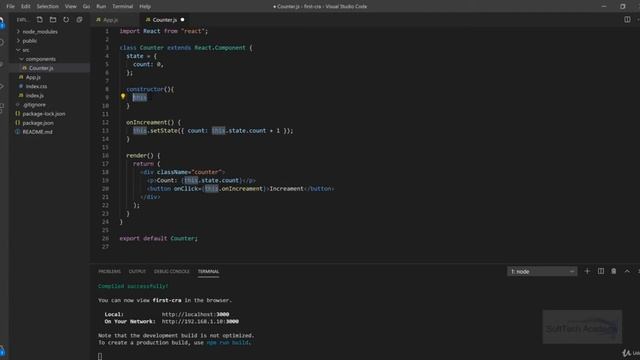Create a new file in Explorer
This screenshot has height=360, width=640.
click(x=40, y=20)
